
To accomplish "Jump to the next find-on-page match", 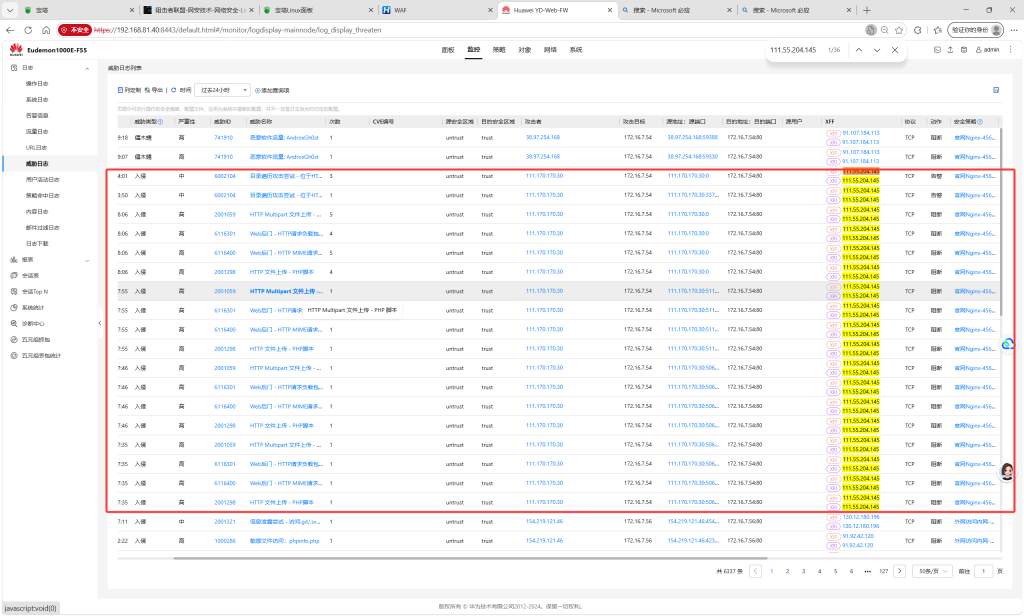I will (877, 50).
